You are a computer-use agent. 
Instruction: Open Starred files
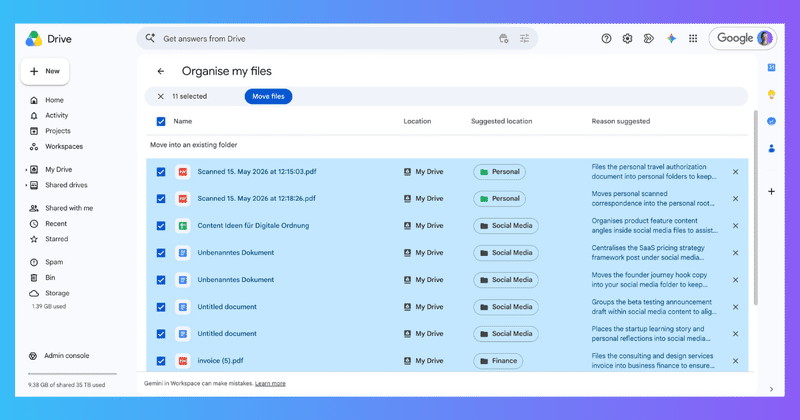pos(56,239)
